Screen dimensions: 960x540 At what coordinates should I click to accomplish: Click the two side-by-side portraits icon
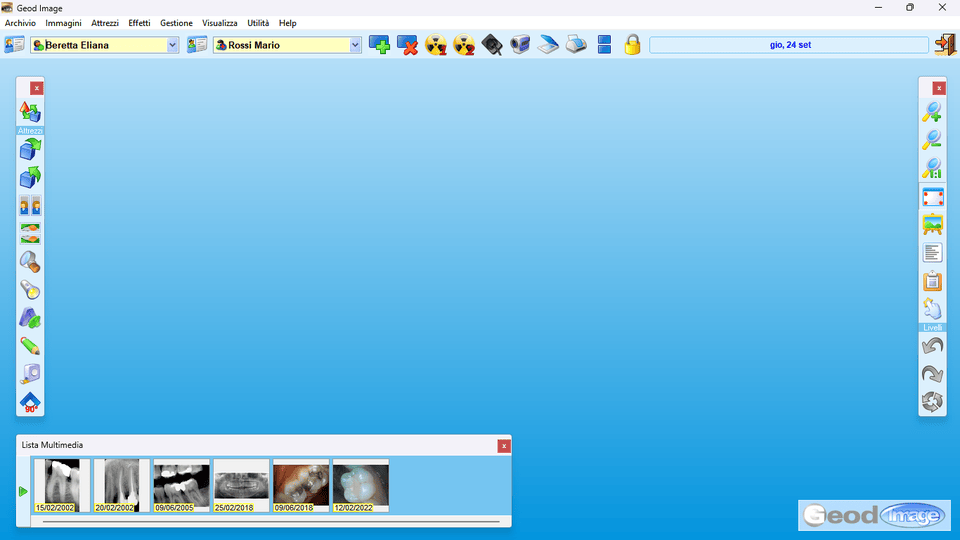30,206
